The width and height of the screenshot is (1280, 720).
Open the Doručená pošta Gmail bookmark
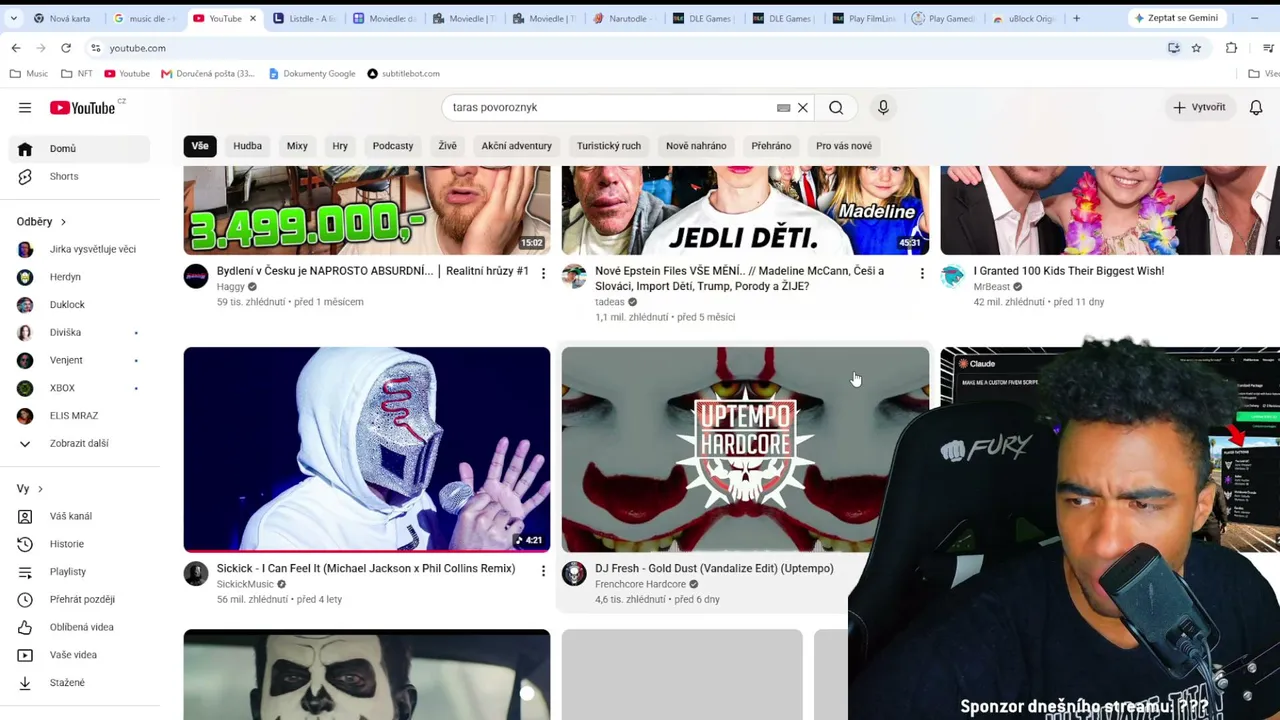coord(208,74)
